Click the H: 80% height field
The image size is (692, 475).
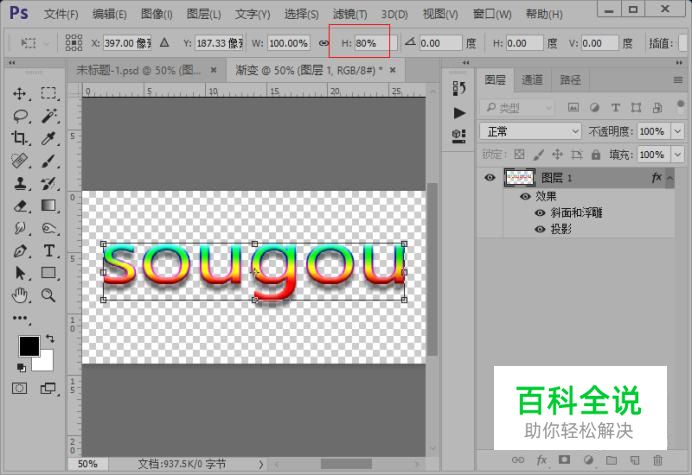(376, 43)
